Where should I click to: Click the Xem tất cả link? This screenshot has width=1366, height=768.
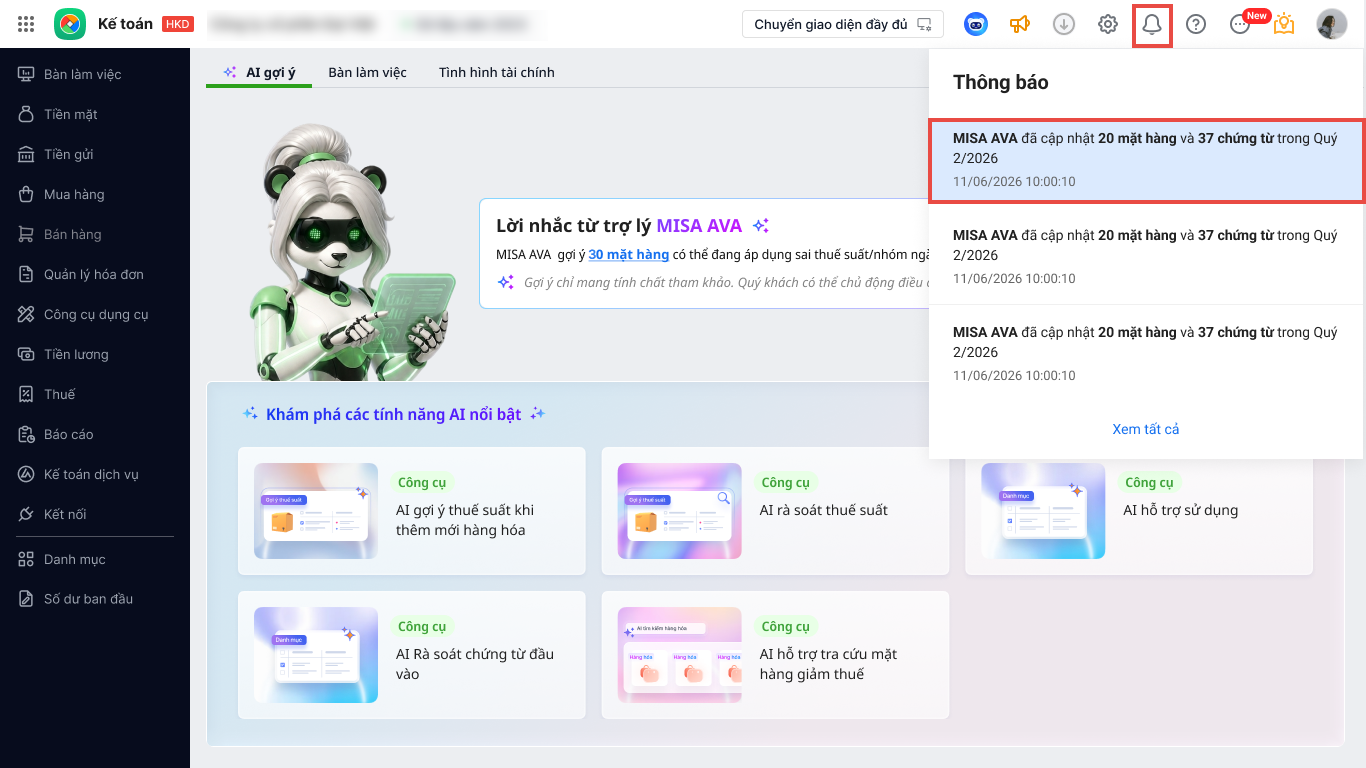pos(1146,429)
